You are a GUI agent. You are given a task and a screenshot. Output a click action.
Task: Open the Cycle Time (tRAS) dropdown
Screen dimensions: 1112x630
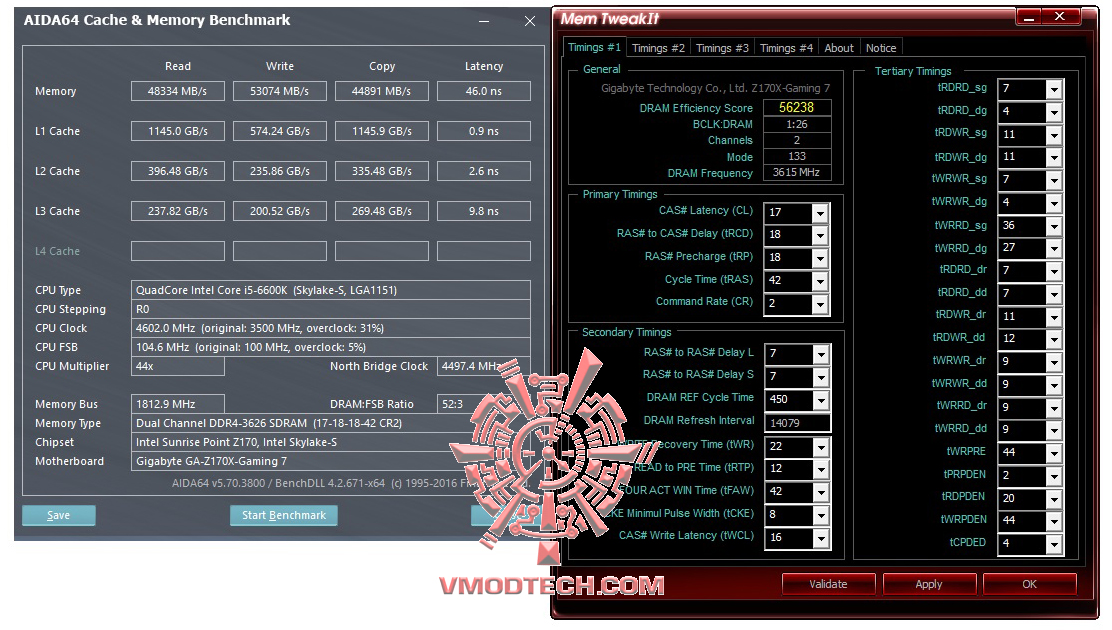click(x=820, y=282)
